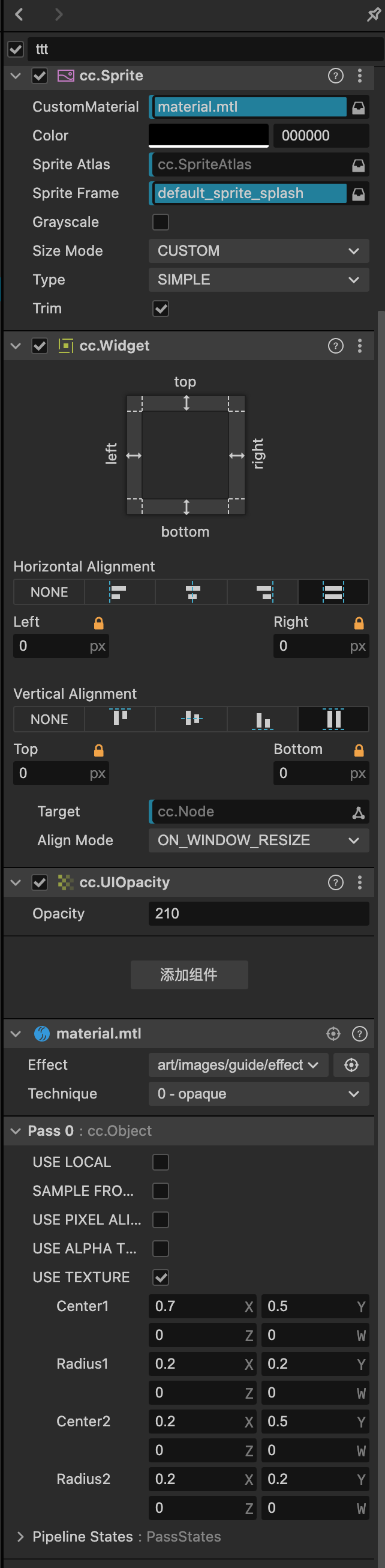Image resolution: width=385 pixels, height=1568 pixels.
Task: Disable the USE TEXTURE checkbox
Action: 161,1277
